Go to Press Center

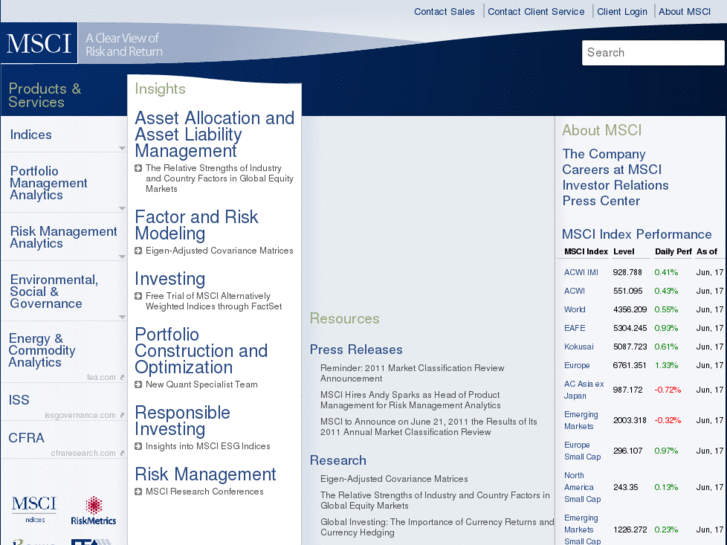(601, 201)
